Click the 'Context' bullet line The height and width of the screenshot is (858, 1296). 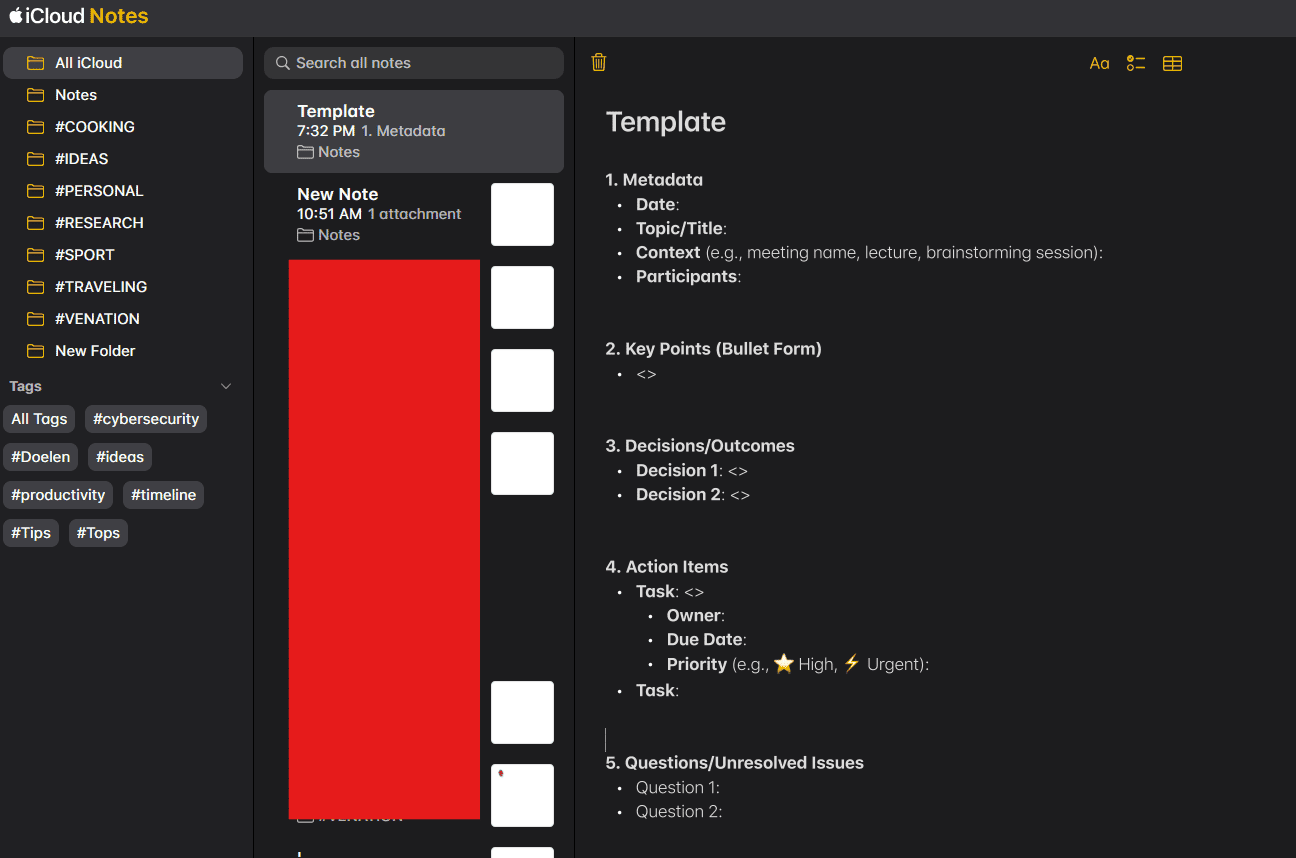coord(869,252)
